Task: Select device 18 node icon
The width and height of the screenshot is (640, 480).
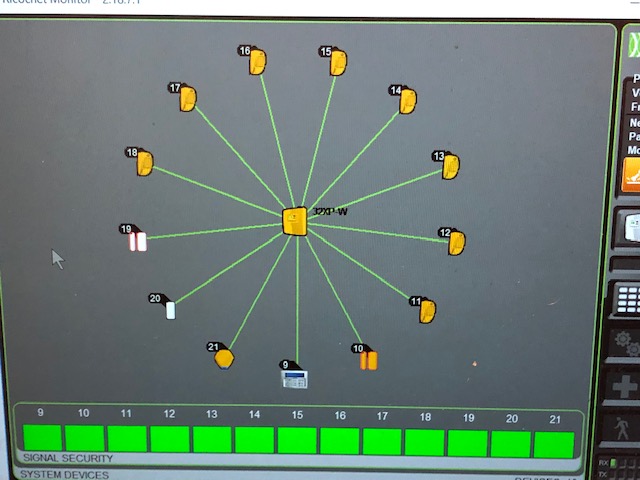Action: [145, 163]
